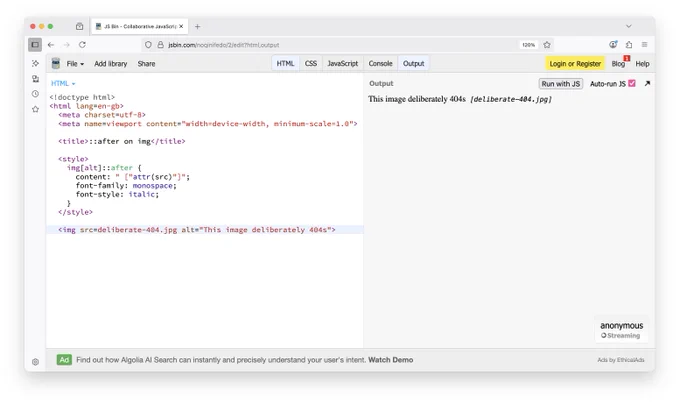The height and width of the screenshot is (404, 680).
Task: Open a new browser tab
Action: tap(197, 26)
